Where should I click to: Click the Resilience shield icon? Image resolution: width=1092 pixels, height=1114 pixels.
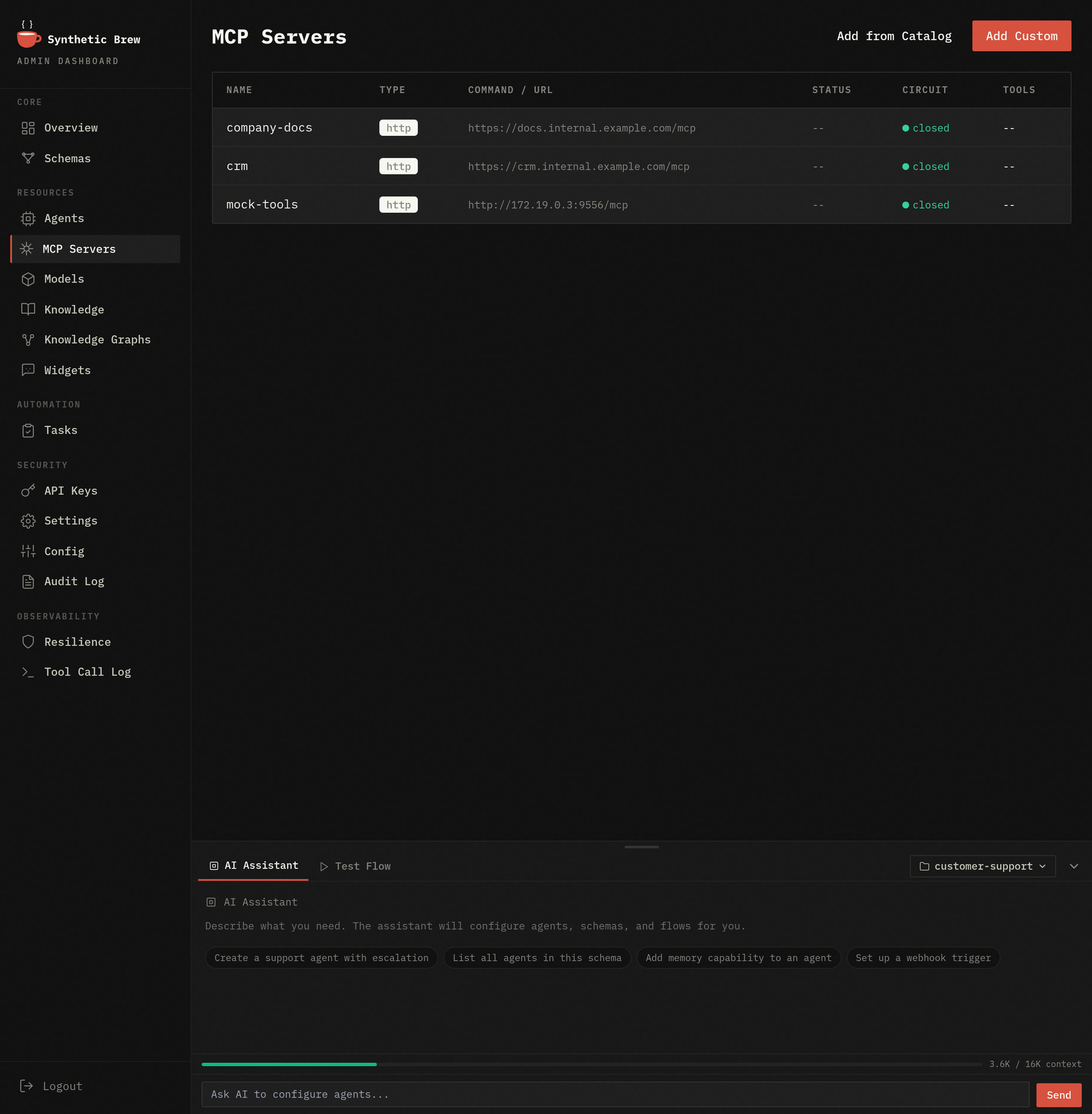(28, 642)
